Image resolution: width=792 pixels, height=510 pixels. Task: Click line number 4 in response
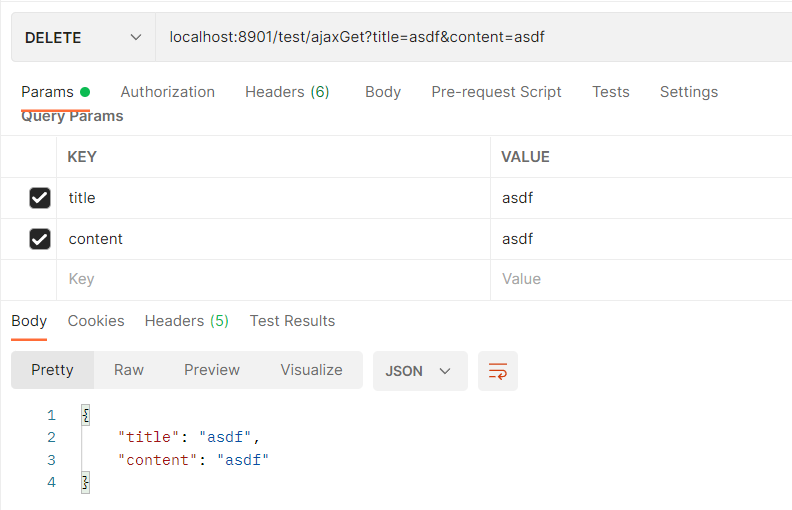point(52,483)
